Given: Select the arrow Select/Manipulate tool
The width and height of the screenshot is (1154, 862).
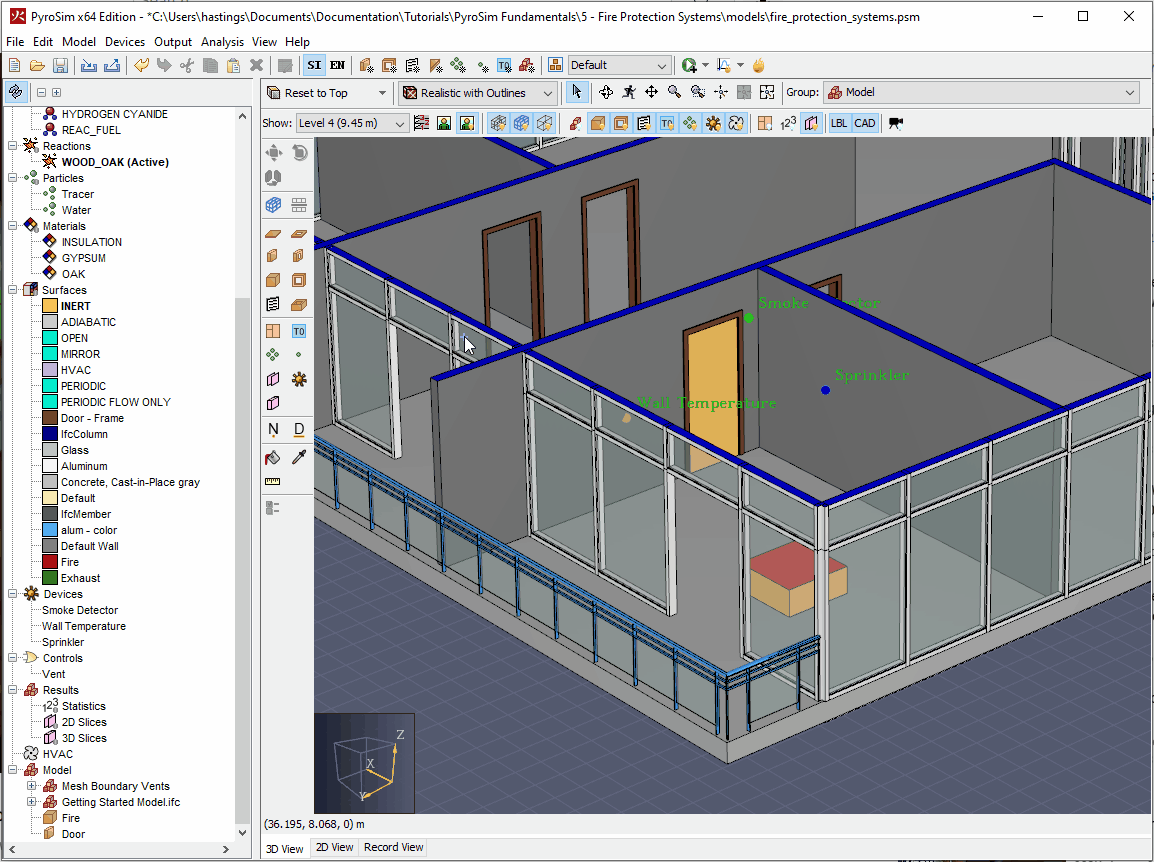Looking at the screenshot, I should click(x=576, y=92).
